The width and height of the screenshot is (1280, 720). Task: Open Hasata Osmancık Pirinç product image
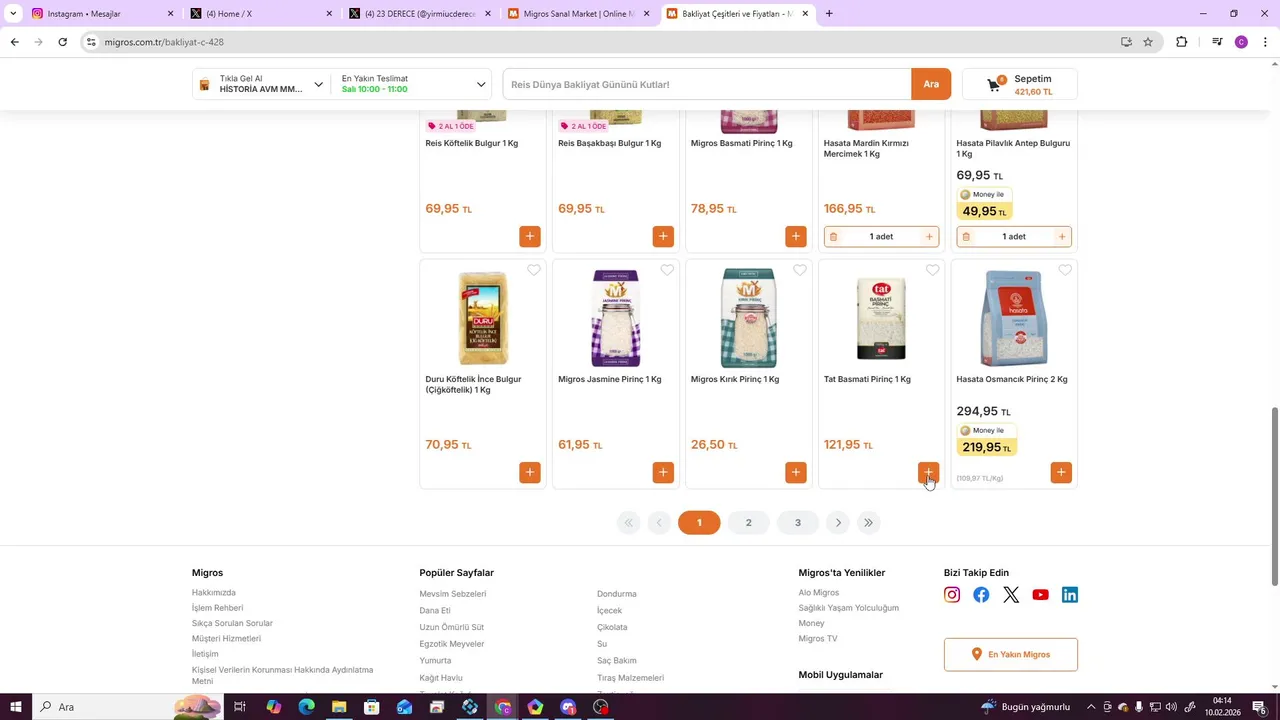(1013, 318)
